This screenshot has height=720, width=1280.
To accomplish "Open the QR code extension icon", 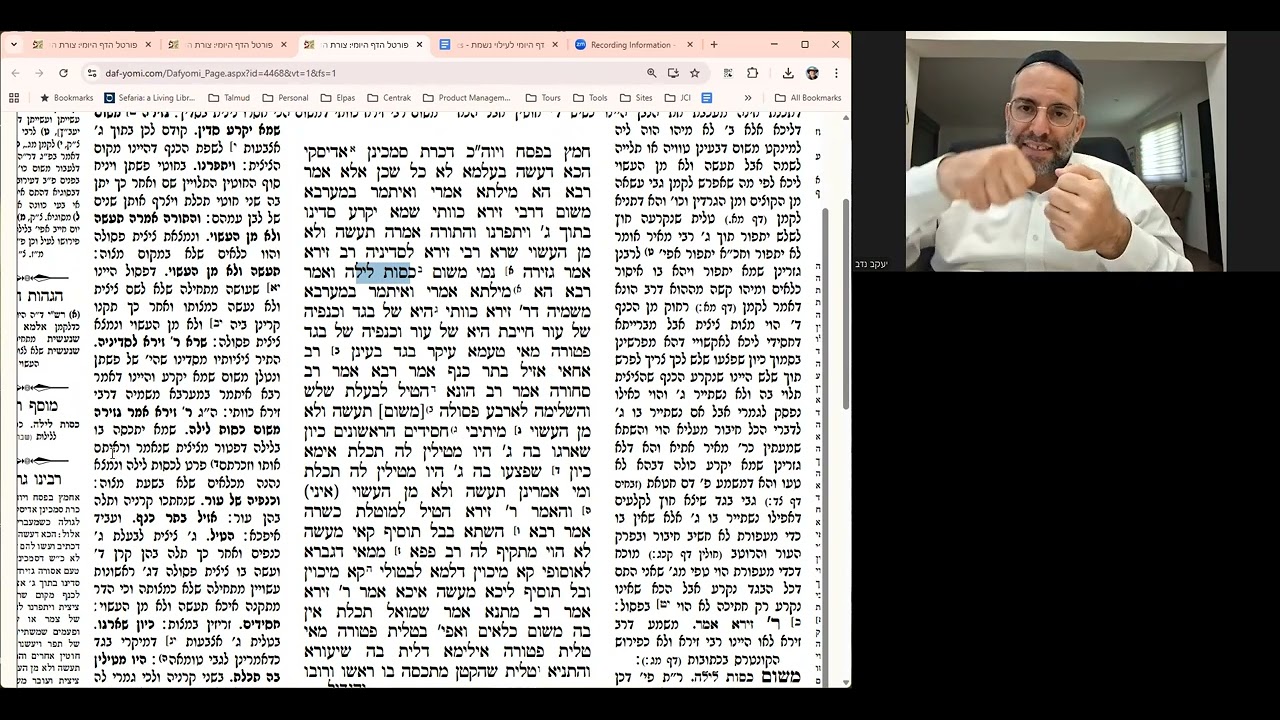I will pos(729,73).
